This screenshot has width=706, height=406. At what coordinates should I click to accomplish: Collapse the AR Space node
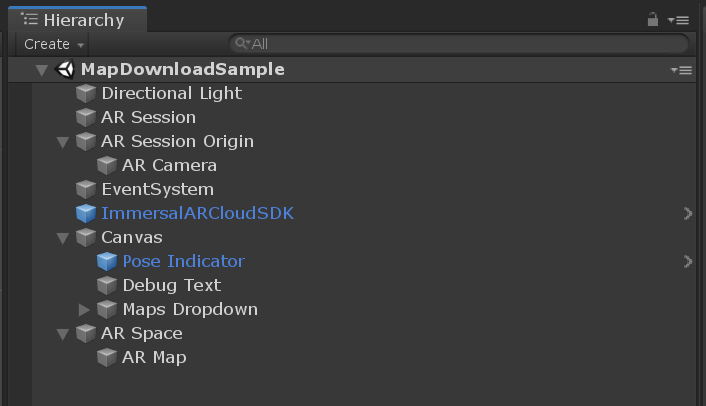(x=63, y=334)
